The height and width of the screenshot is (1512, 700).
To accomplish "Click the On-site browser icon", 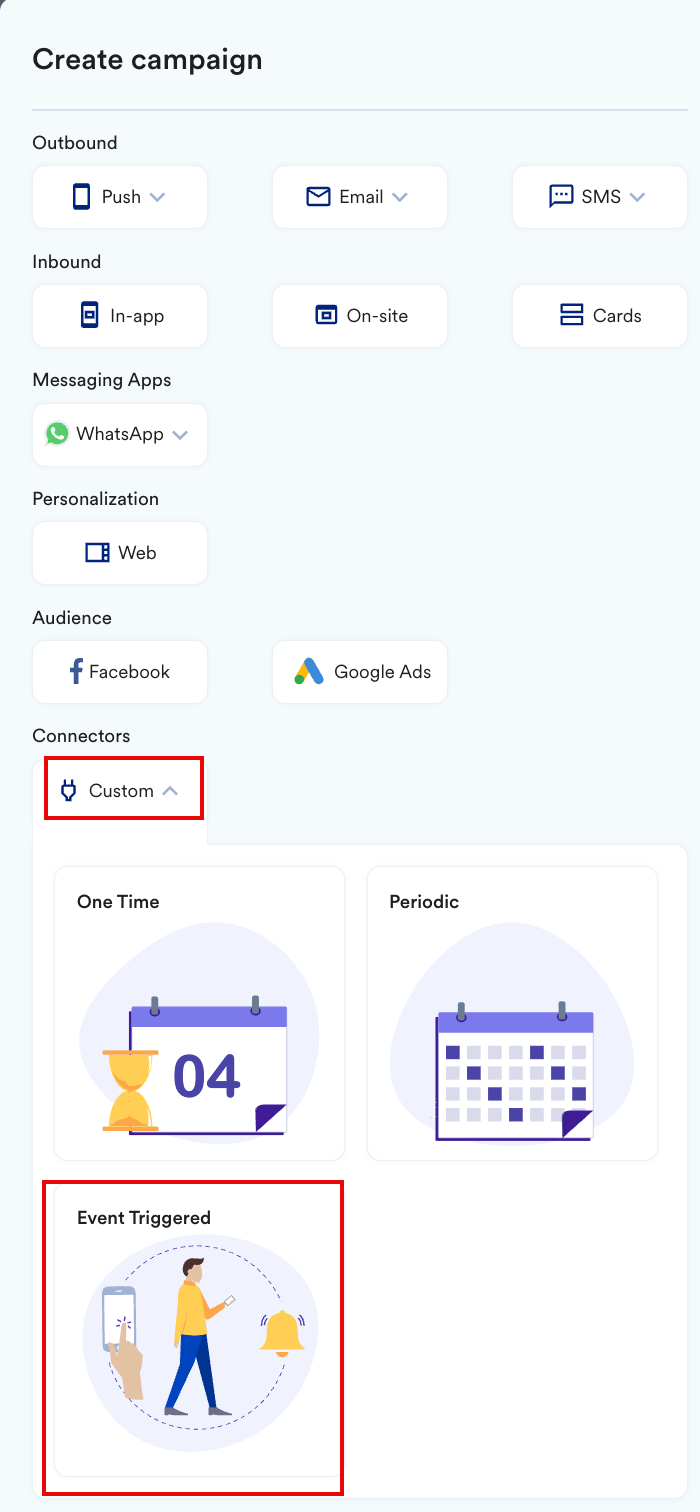I will click(326, 315).
